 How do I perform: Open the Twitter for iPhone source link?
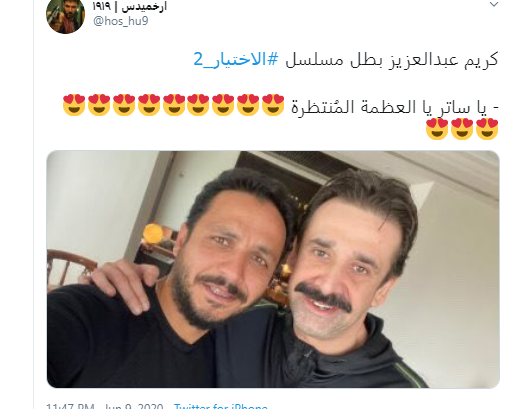(x=221, y=406)
